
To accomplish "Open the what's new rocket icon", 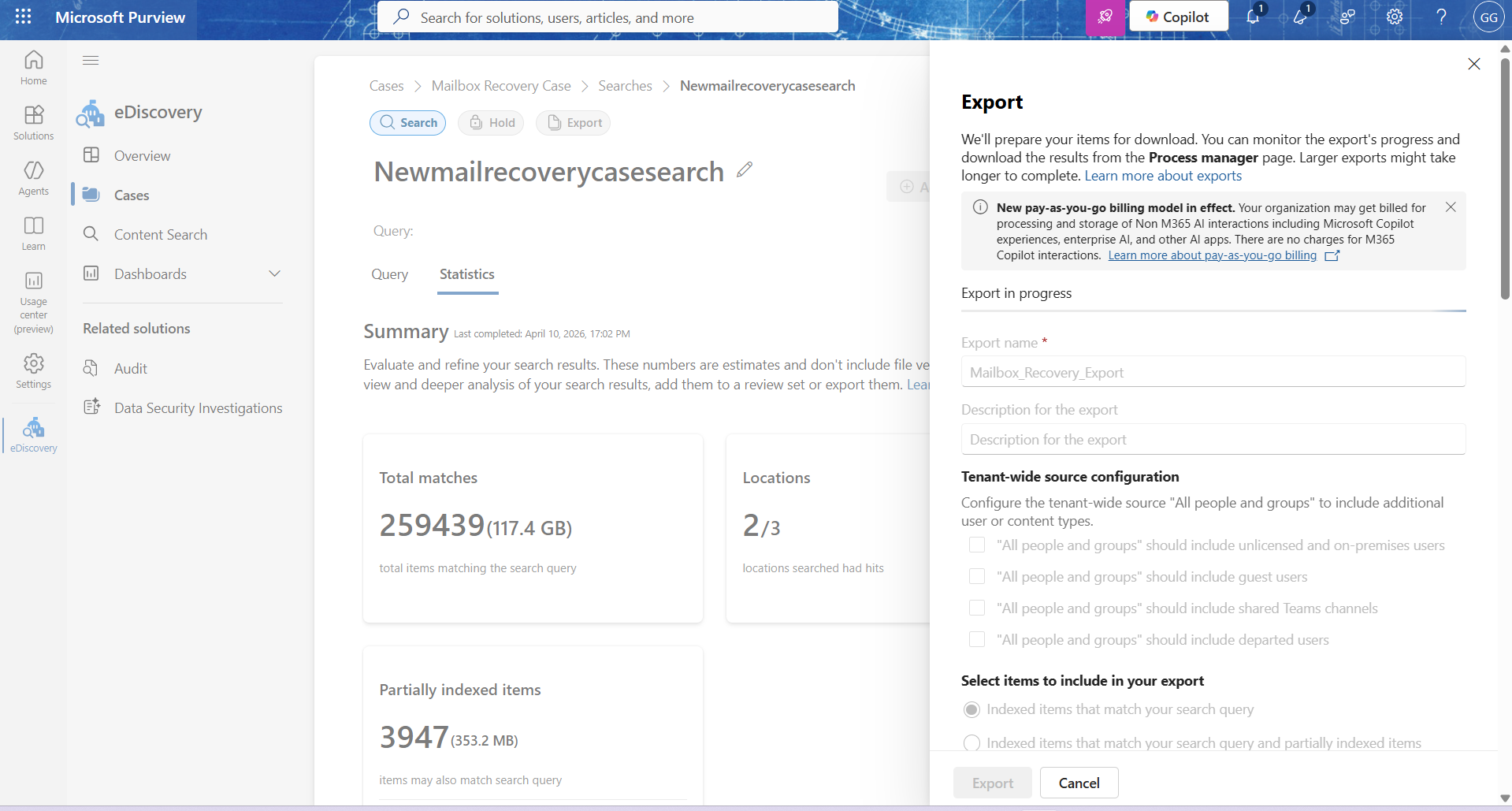I will tap(1300, 17).
